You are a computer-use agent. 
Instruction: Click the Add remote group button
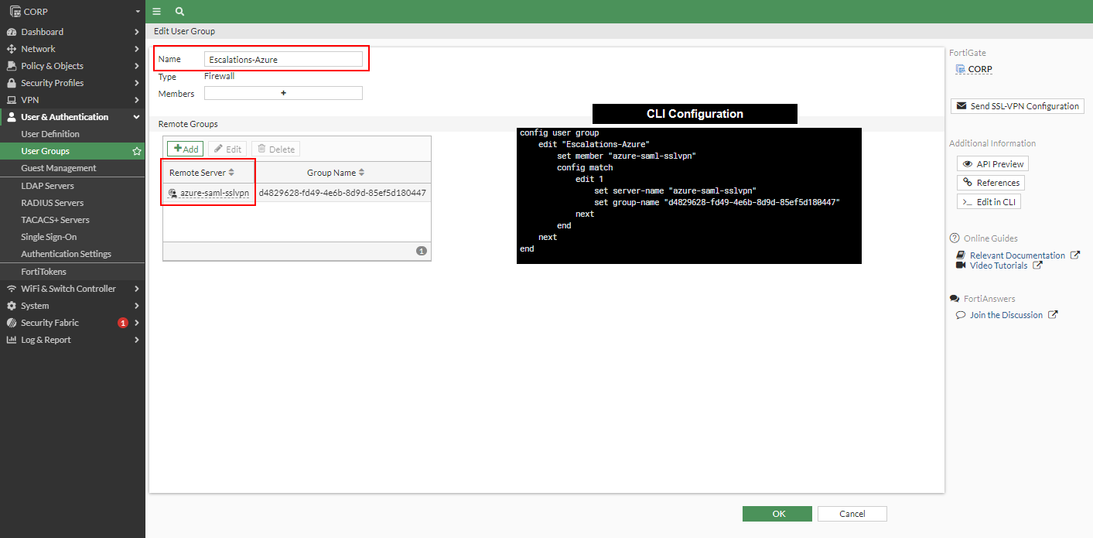[185, 149]
